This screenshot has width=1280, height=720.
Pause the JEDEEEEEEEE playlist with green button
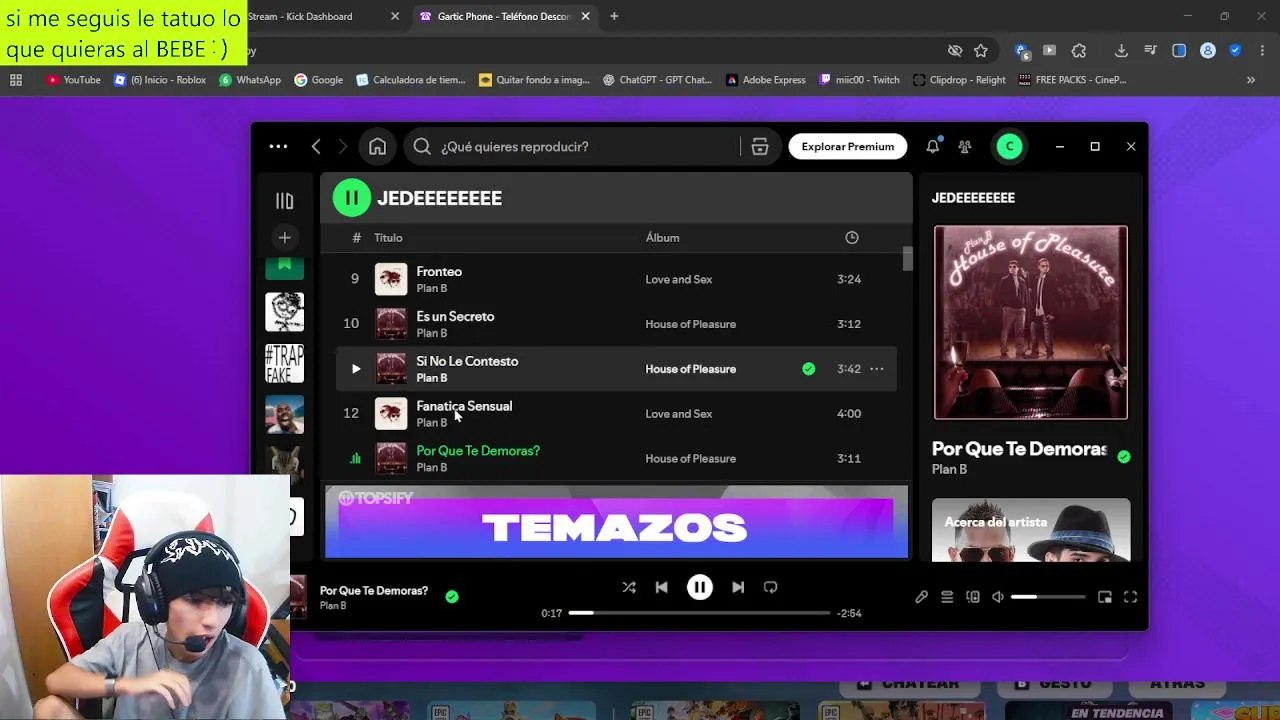click(351, 198)
